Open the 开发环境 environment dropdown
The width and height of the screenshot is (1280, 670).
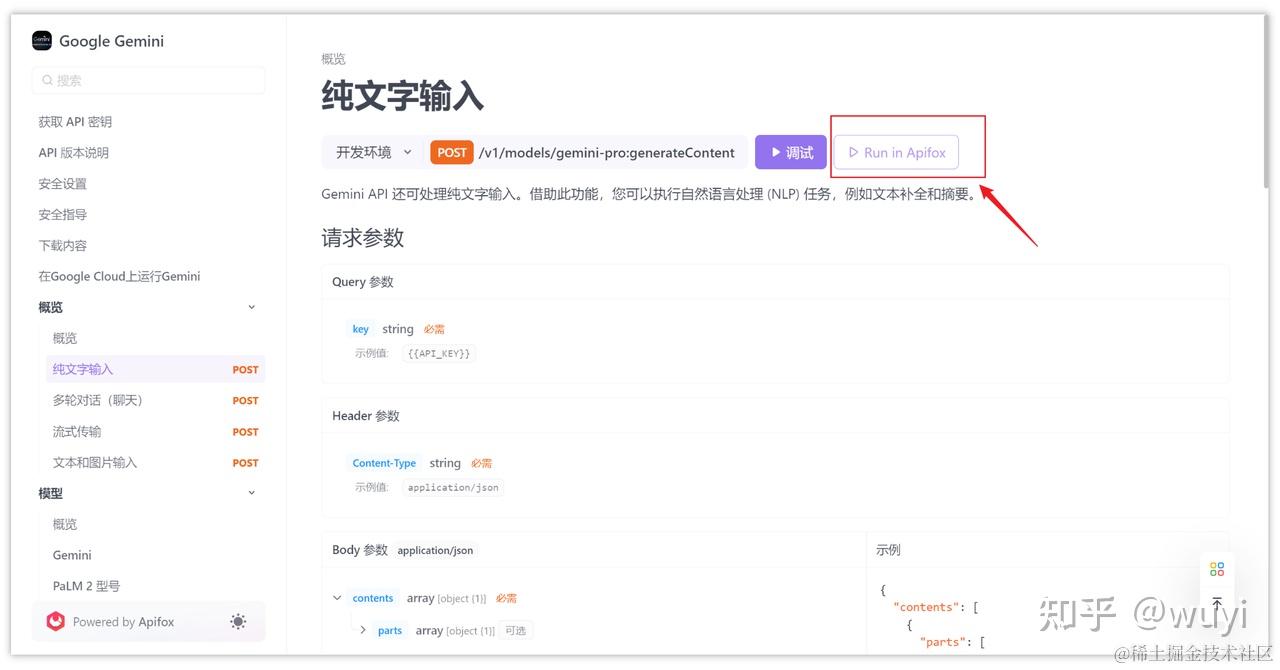[372, 152]
